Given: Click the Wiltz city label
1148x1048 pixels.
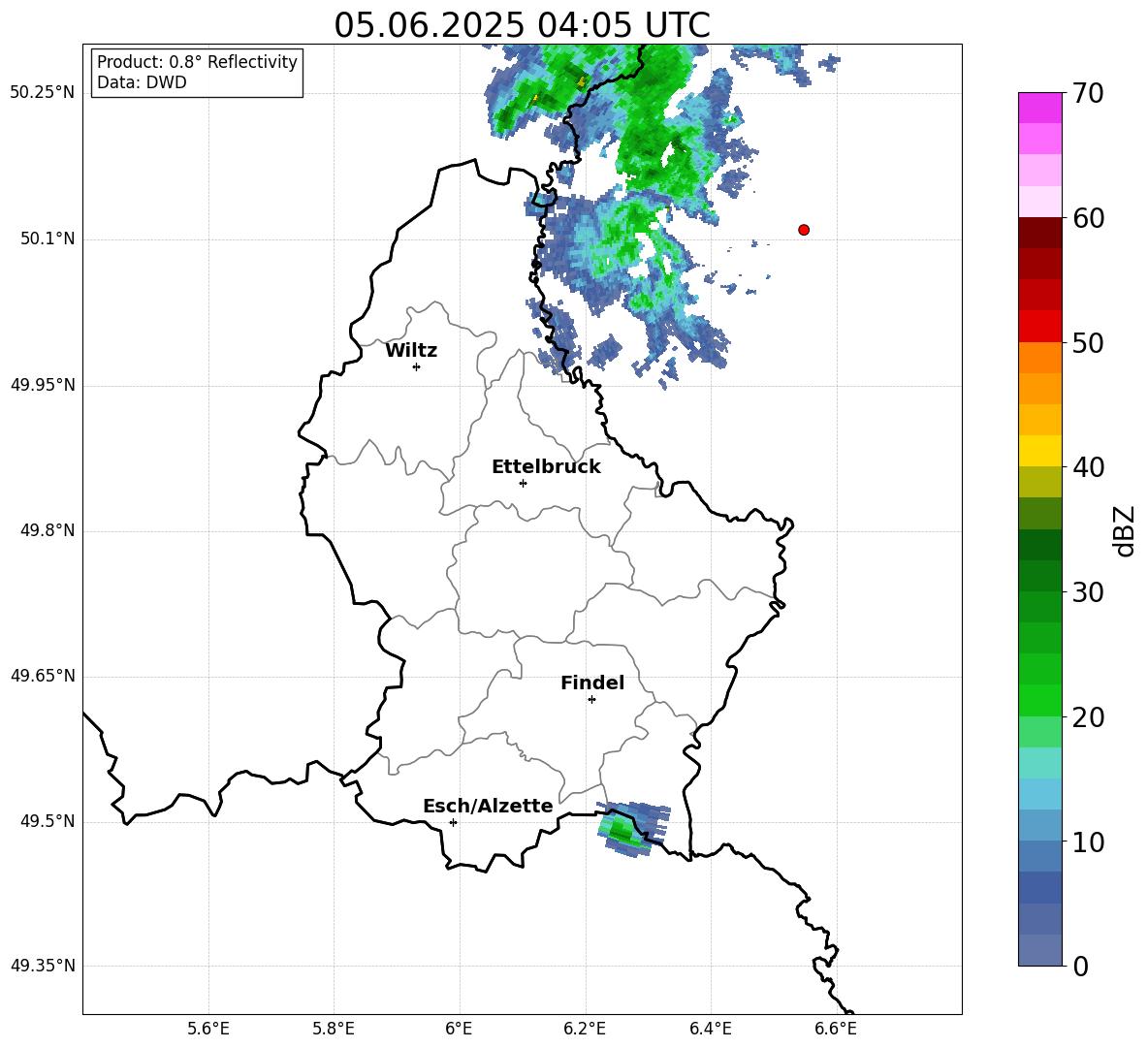Looking at the screenshot, I should [x=411, y=351].
